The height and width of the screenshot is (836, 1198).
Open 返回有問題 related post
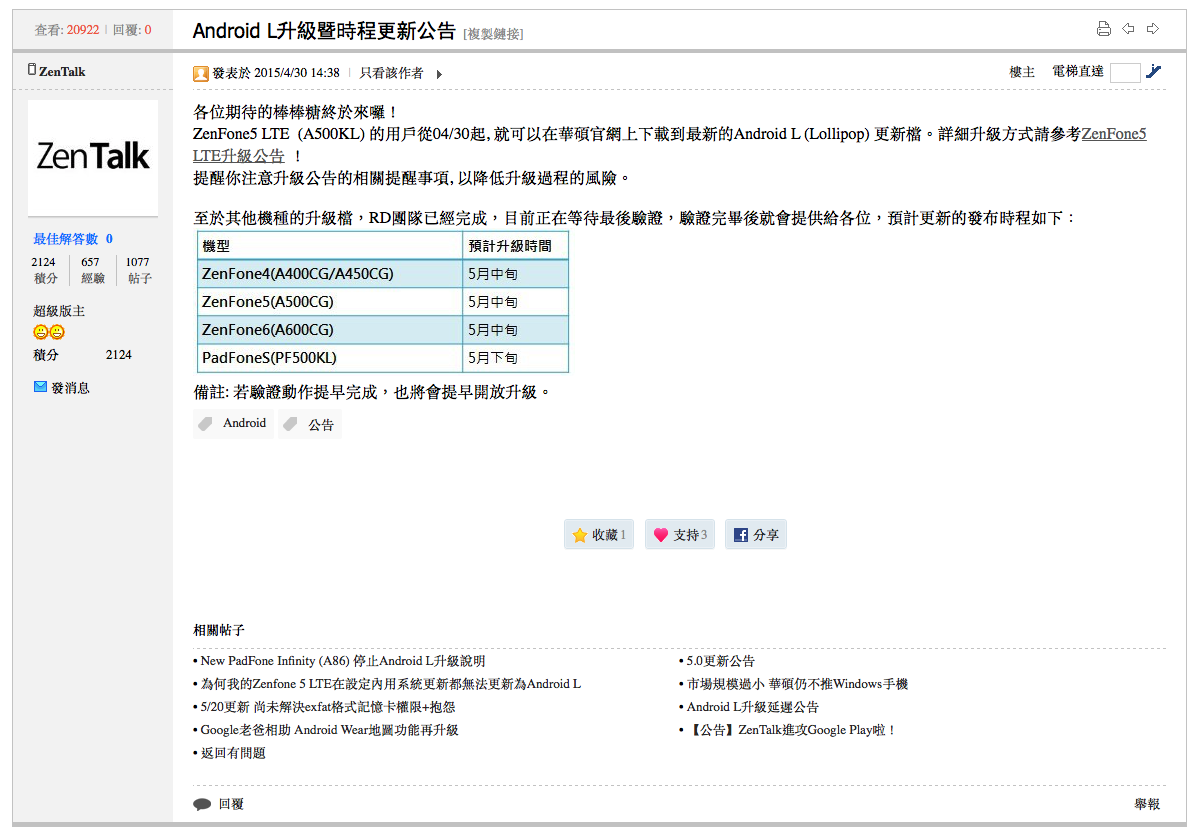[233, 753]
